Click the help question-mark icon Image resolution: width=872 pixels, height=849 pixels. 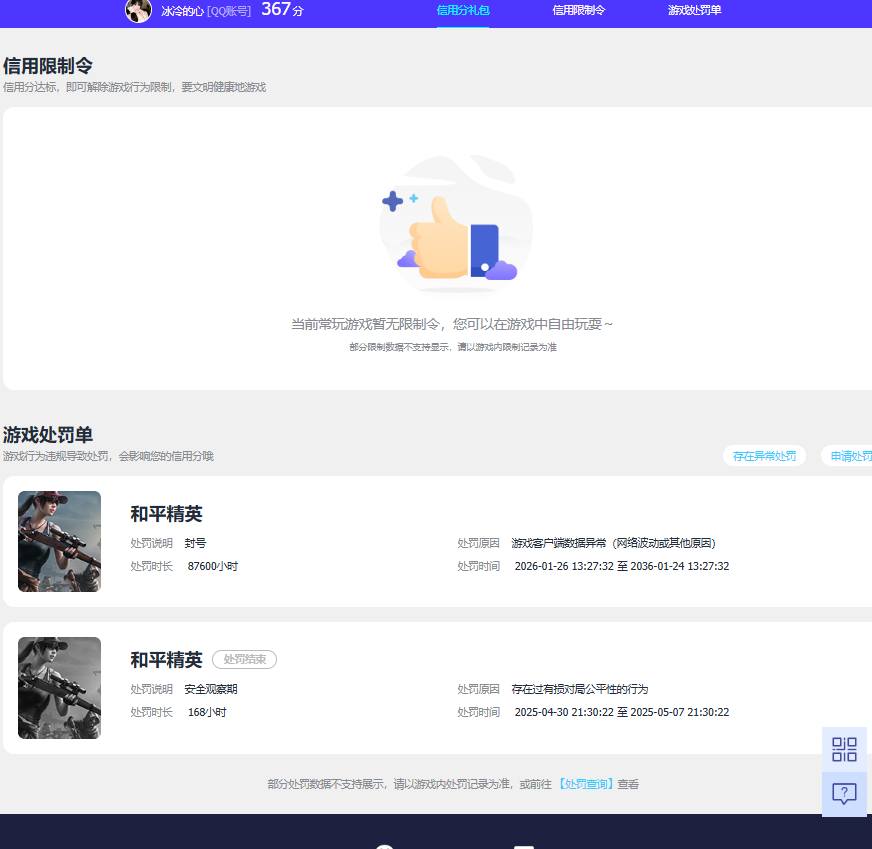point(844,794)
